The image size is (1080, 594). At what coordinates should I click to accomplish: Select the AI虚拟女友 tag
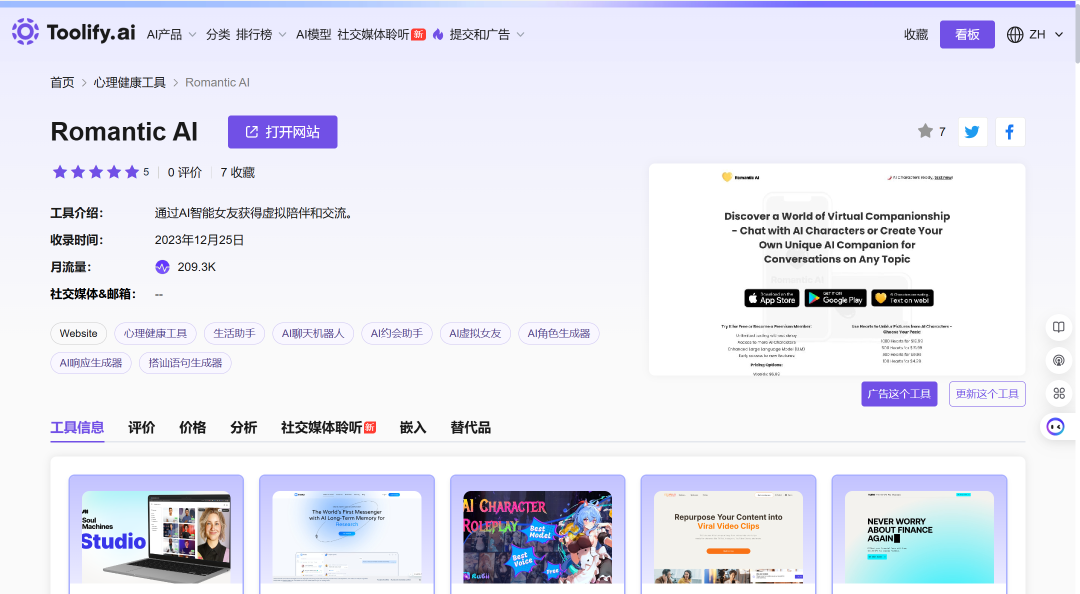pyautogui.click(x=475, y=334)
